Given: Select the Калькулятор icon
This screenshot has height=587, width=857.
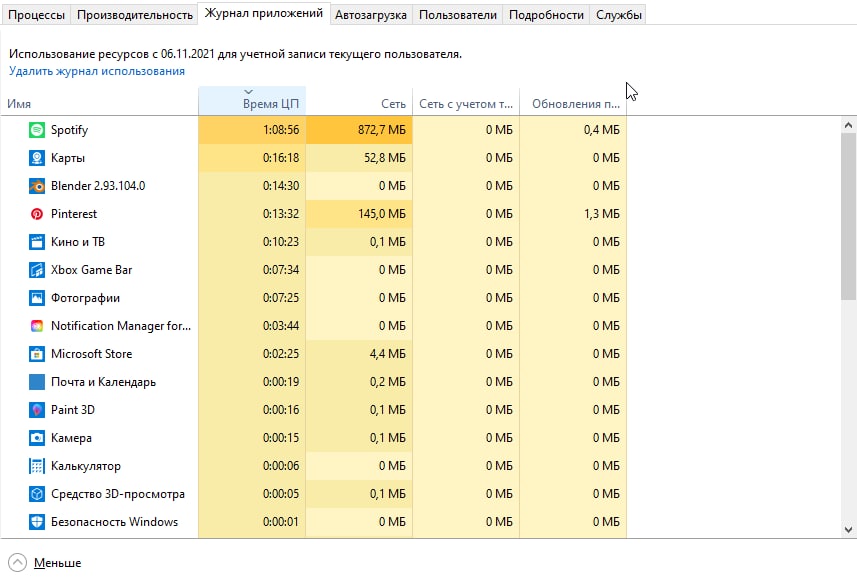Looking at the screenshot, I should (x=37, y=466).
